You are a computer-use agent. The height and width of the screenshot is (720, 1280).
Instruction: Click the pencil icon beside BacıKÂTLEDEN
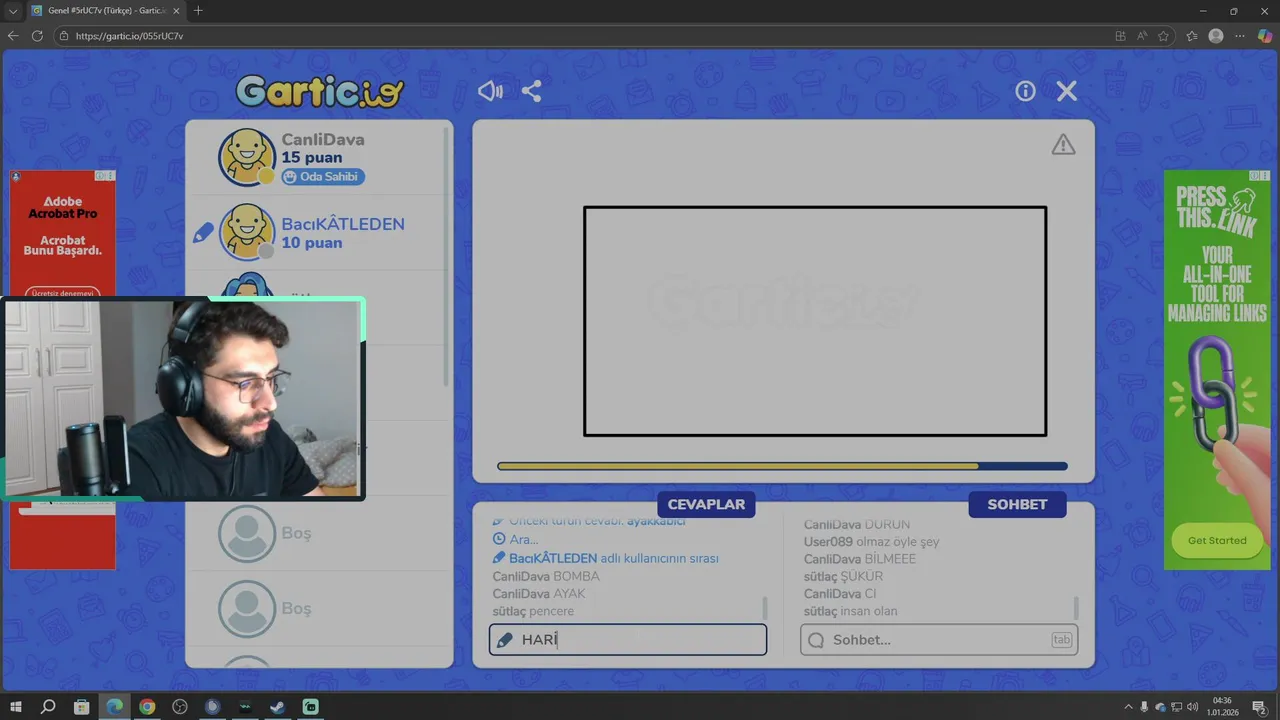click(x=204, y=233)
